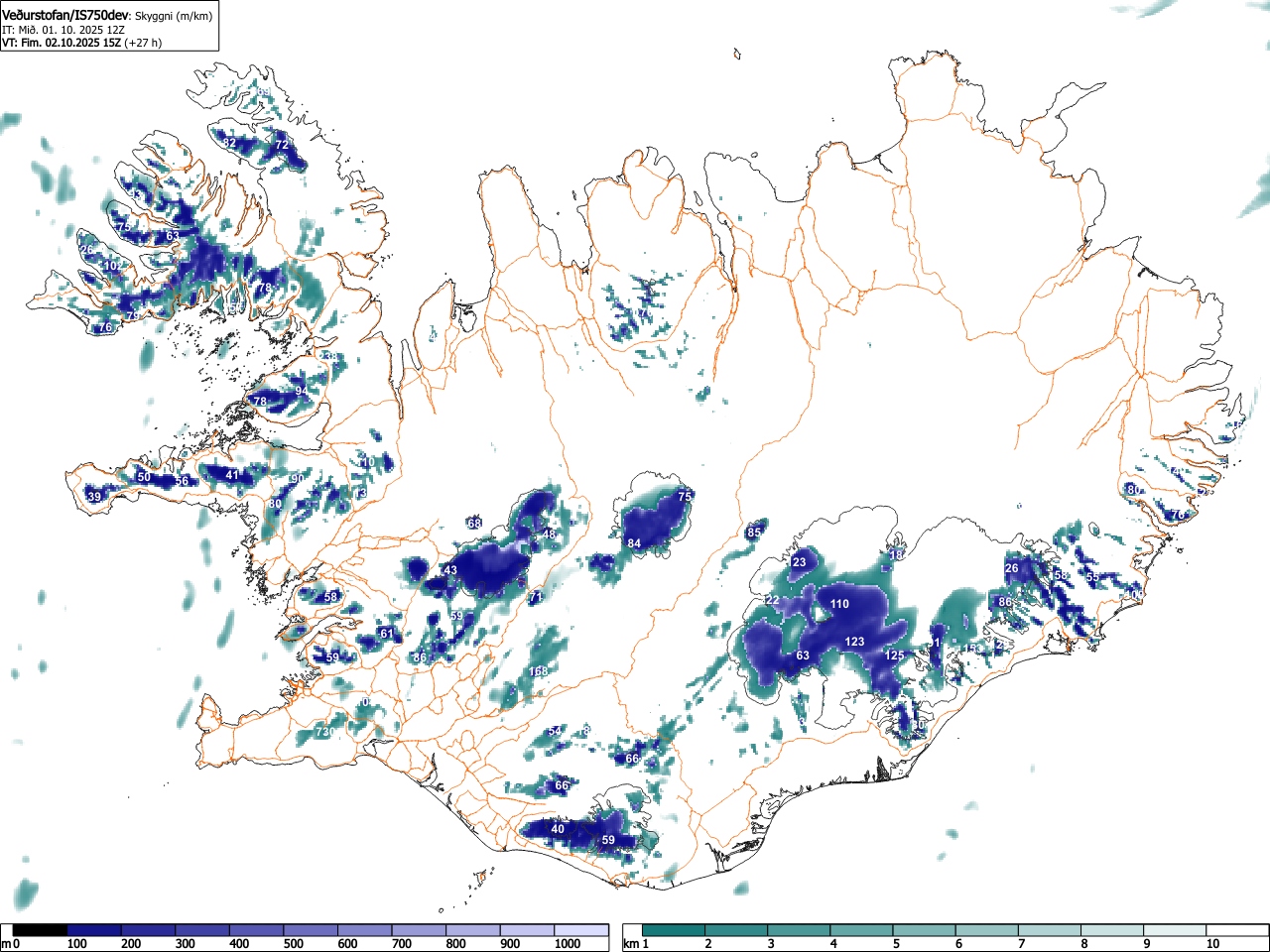Image resolution: width=1270 pixels, height=952 pixels.
Task: Click the (+27 h) forecast offset text
Action: [x=143, y=43]
